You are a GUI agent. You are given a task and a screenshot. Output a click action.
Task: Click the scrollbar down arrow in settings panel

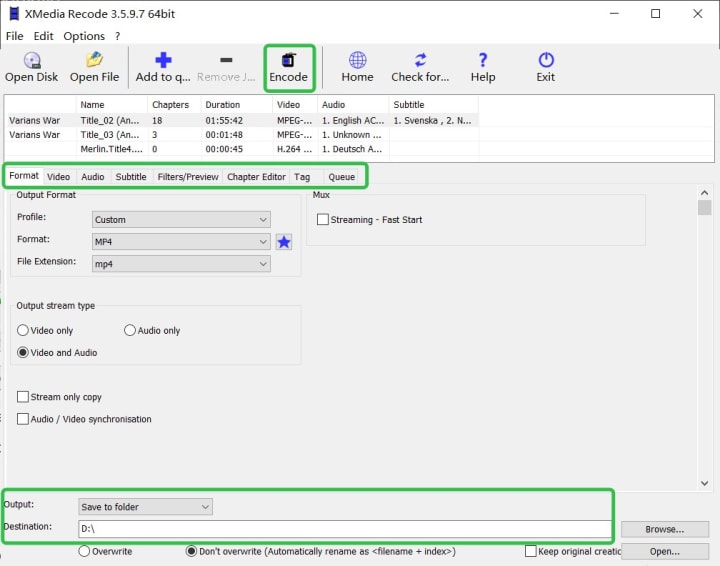(x=704, y=483)
